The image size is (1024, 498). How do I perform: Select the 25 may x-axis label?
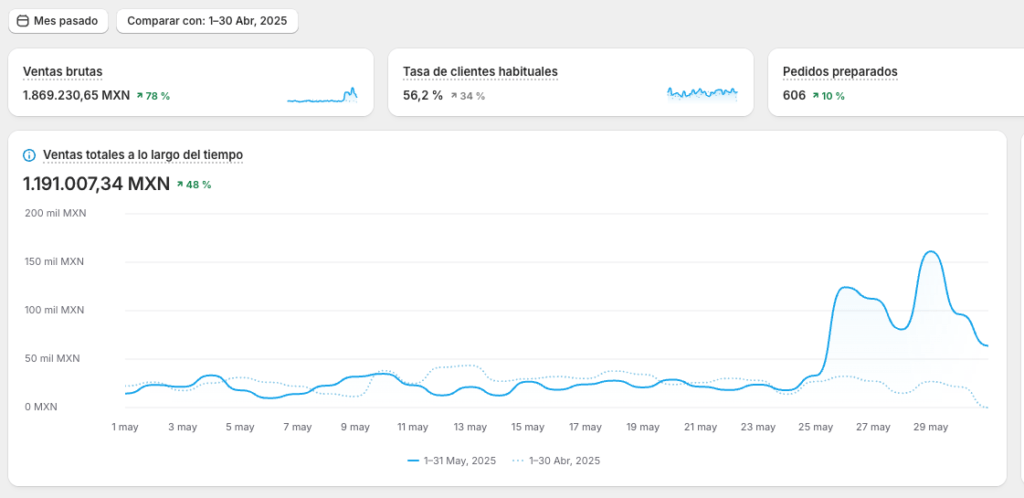(815, 427)
